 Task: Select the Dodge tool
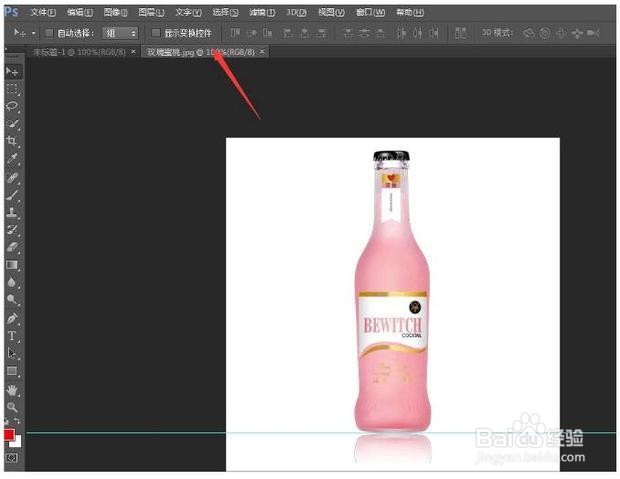click(12, 299)
